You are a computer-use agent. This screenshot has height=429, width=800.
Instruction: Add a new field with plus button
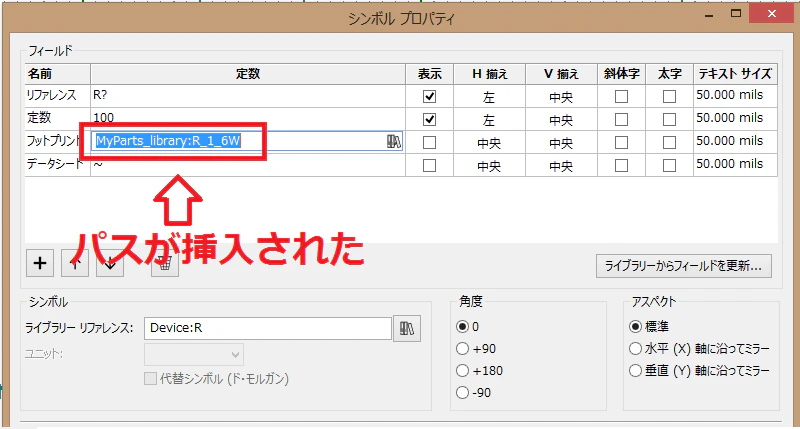[40, 263]
